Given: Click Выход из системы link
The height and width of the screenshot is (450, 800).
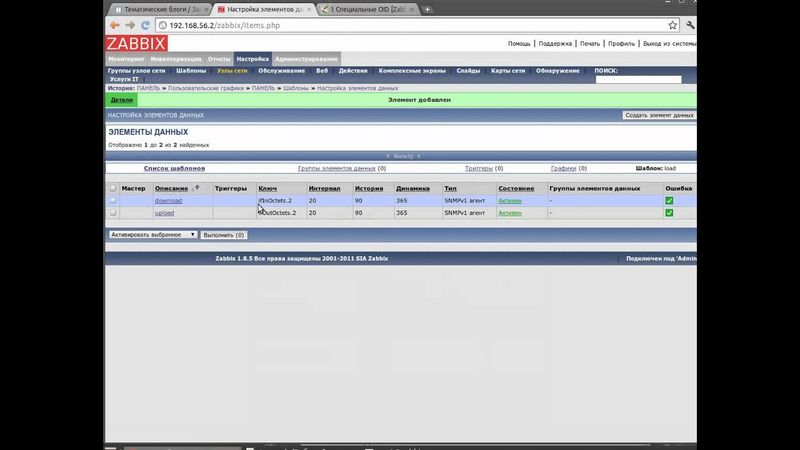Looking at the screenshot, I should [x=669, y=43].
